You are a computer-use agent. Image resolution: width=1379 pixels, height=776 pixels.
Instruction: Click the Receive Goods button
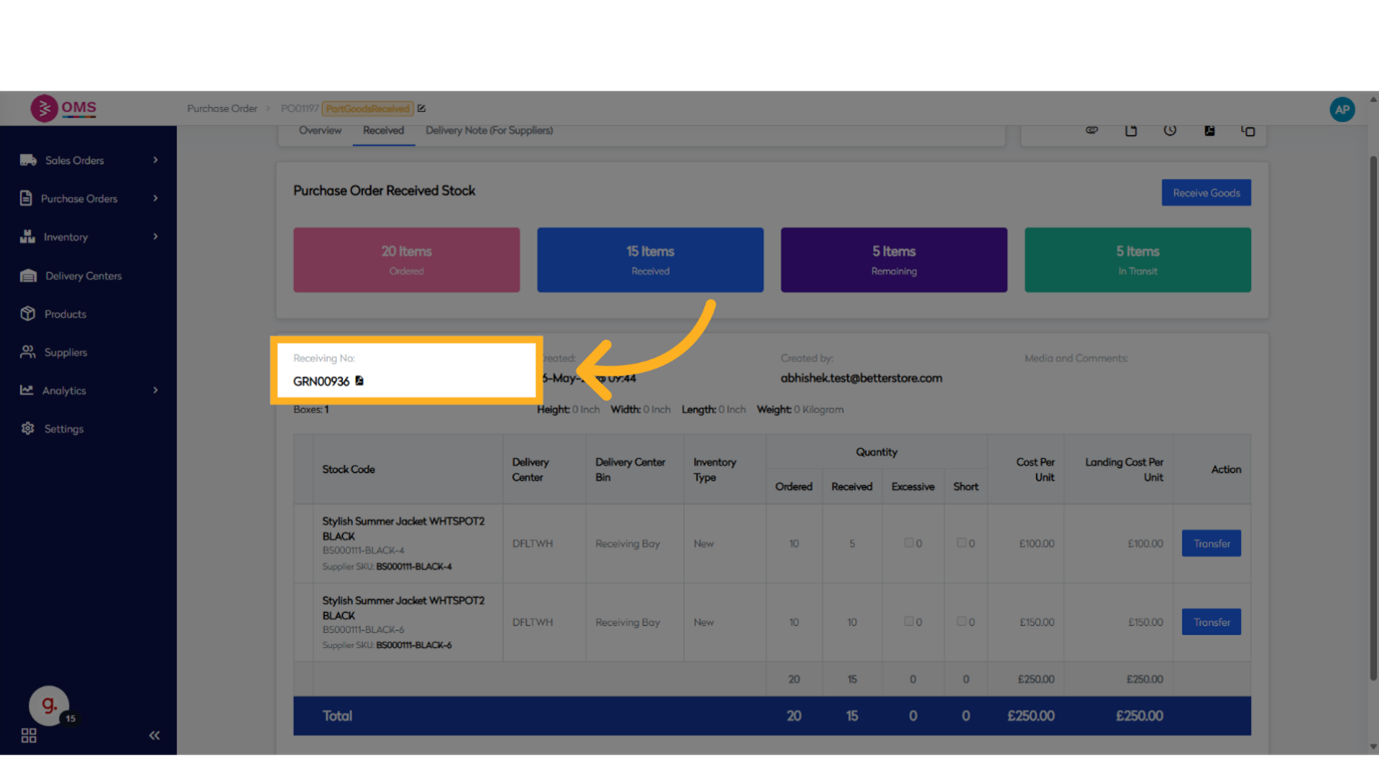coord(1206,193)
